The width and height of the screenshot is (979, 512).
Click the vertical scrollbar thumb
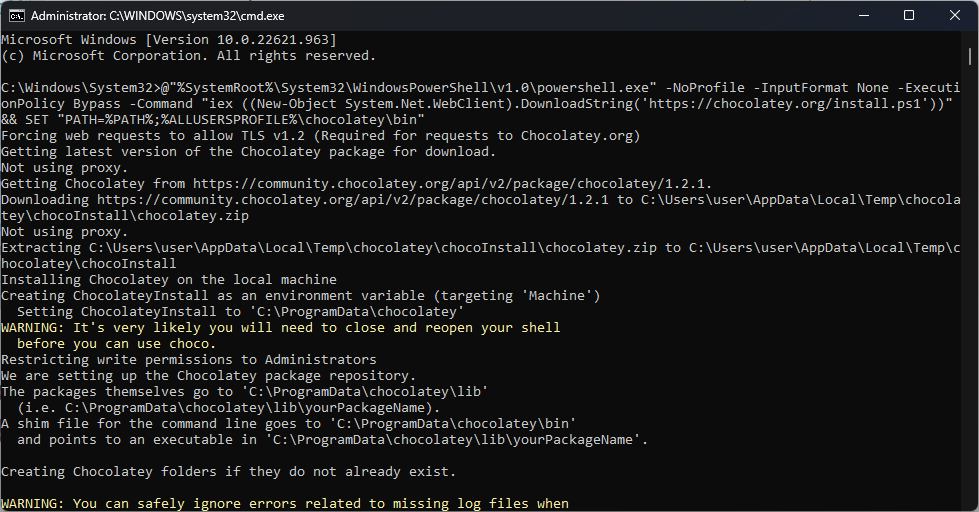click(x=970, y=56)
